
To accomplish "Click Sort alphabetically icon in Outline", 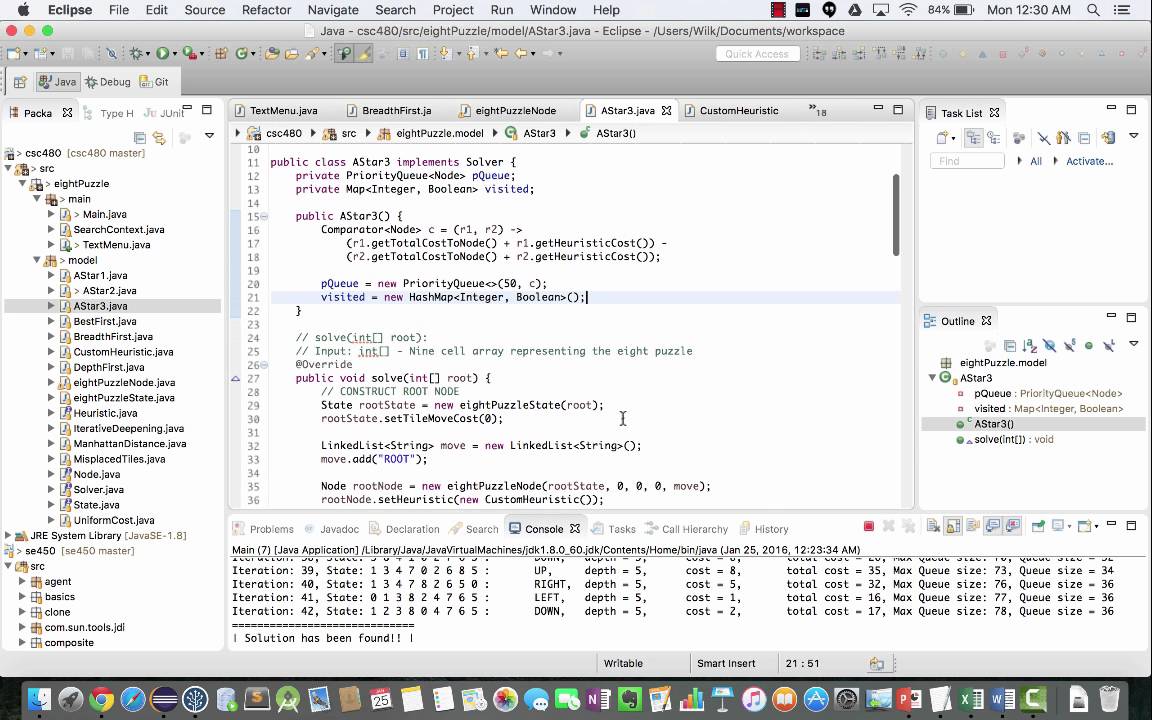I will coord(1029,345).
